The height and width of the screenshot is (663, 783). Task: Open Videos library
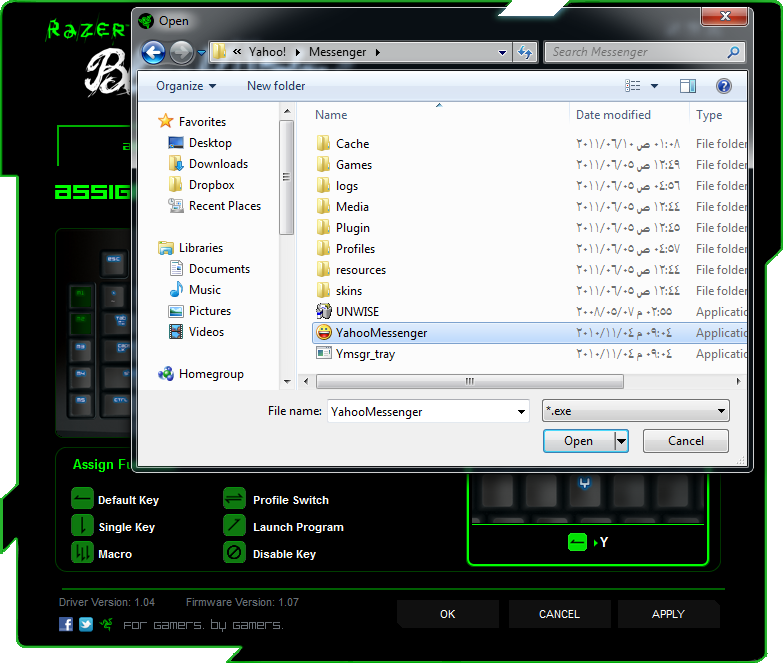(196, 332)
